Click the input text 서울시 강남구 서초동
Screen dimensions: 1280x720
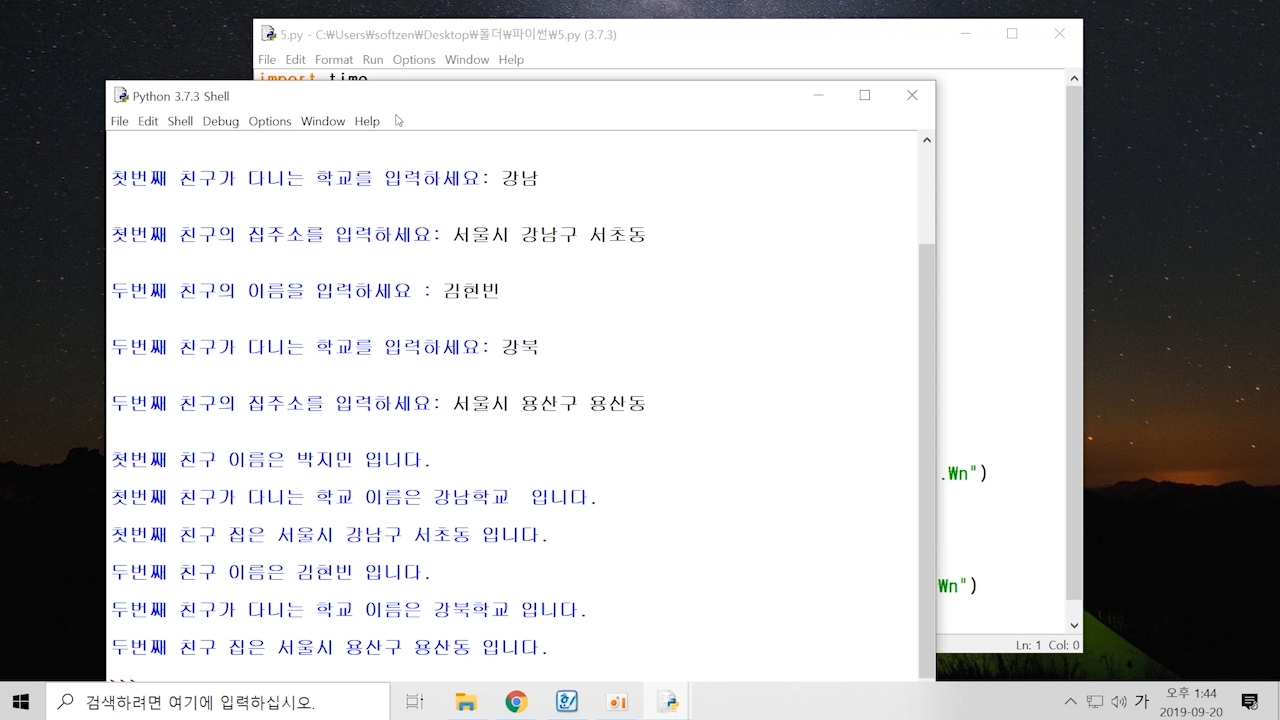pos(549,235)
